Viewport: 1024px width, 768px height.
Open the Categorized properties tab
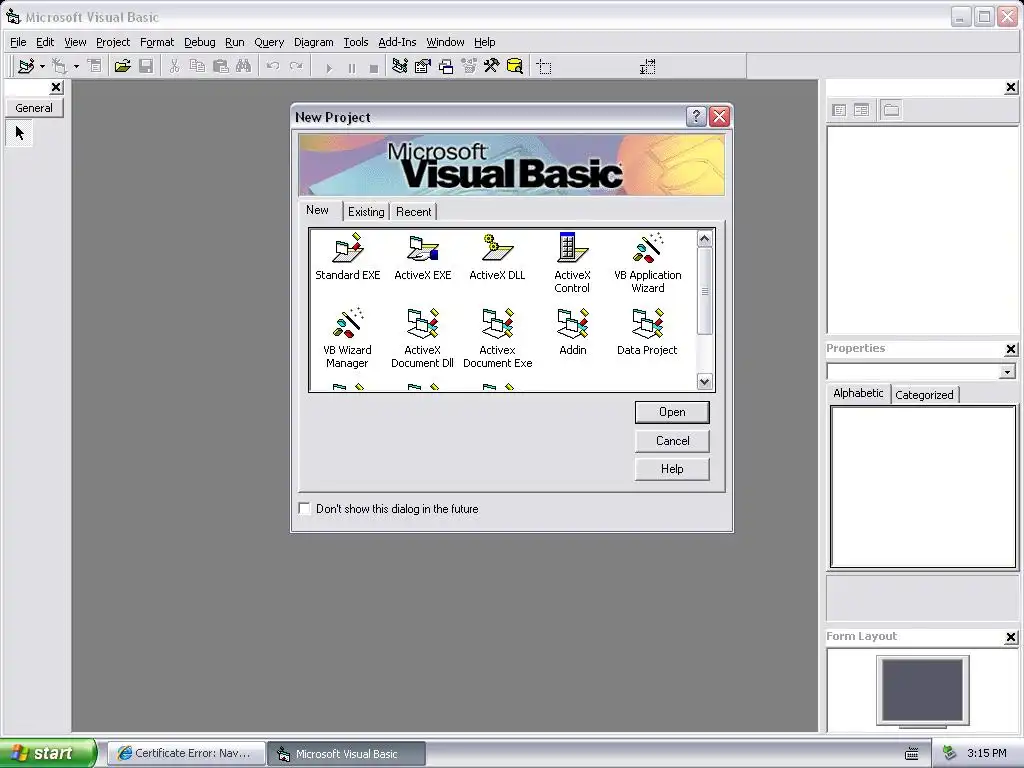coord(924,394)
